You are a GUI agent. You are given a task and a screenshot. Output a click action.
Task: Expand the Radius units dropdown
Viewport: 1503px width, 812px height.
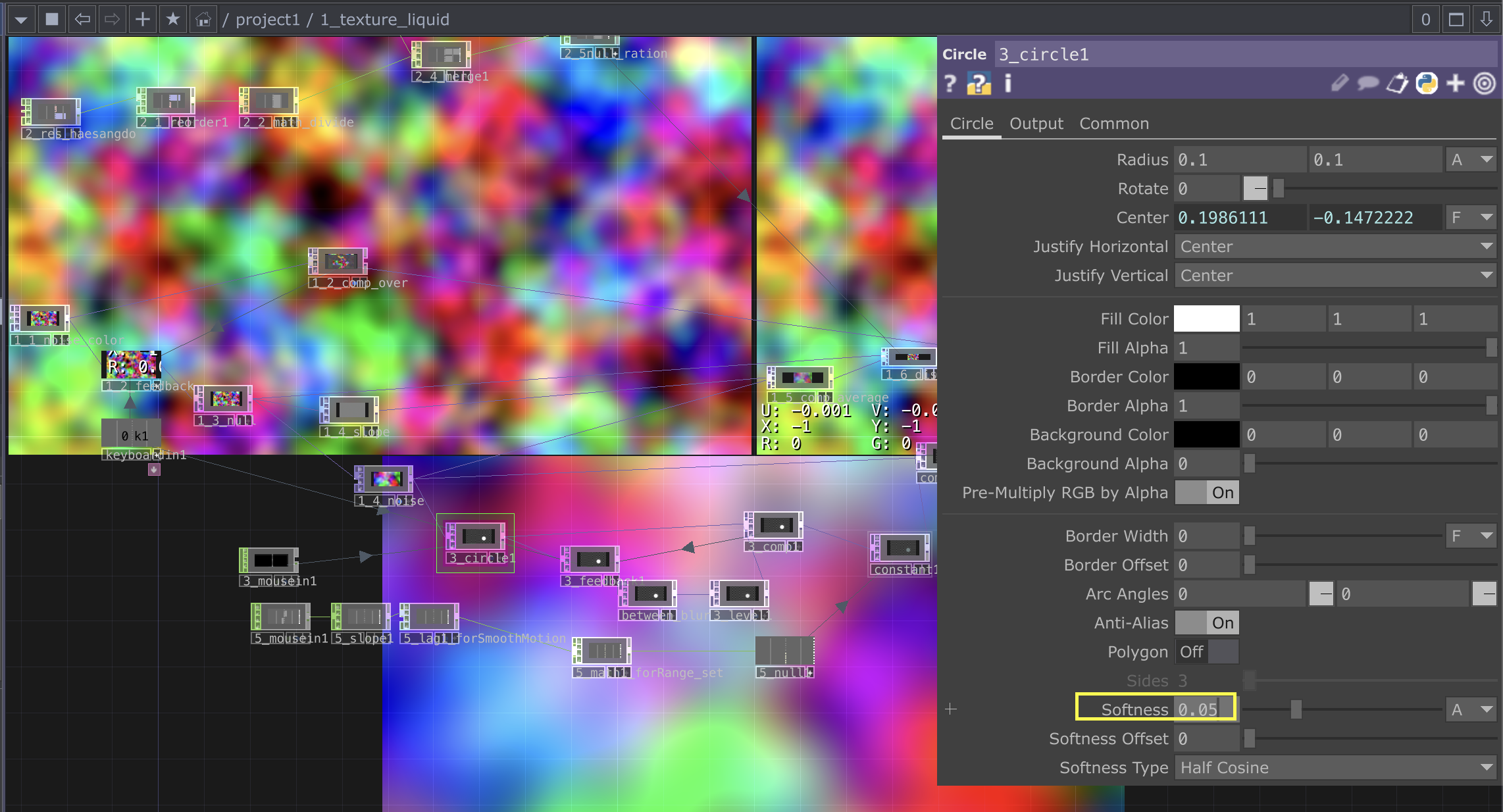[x=1471, y=160]
